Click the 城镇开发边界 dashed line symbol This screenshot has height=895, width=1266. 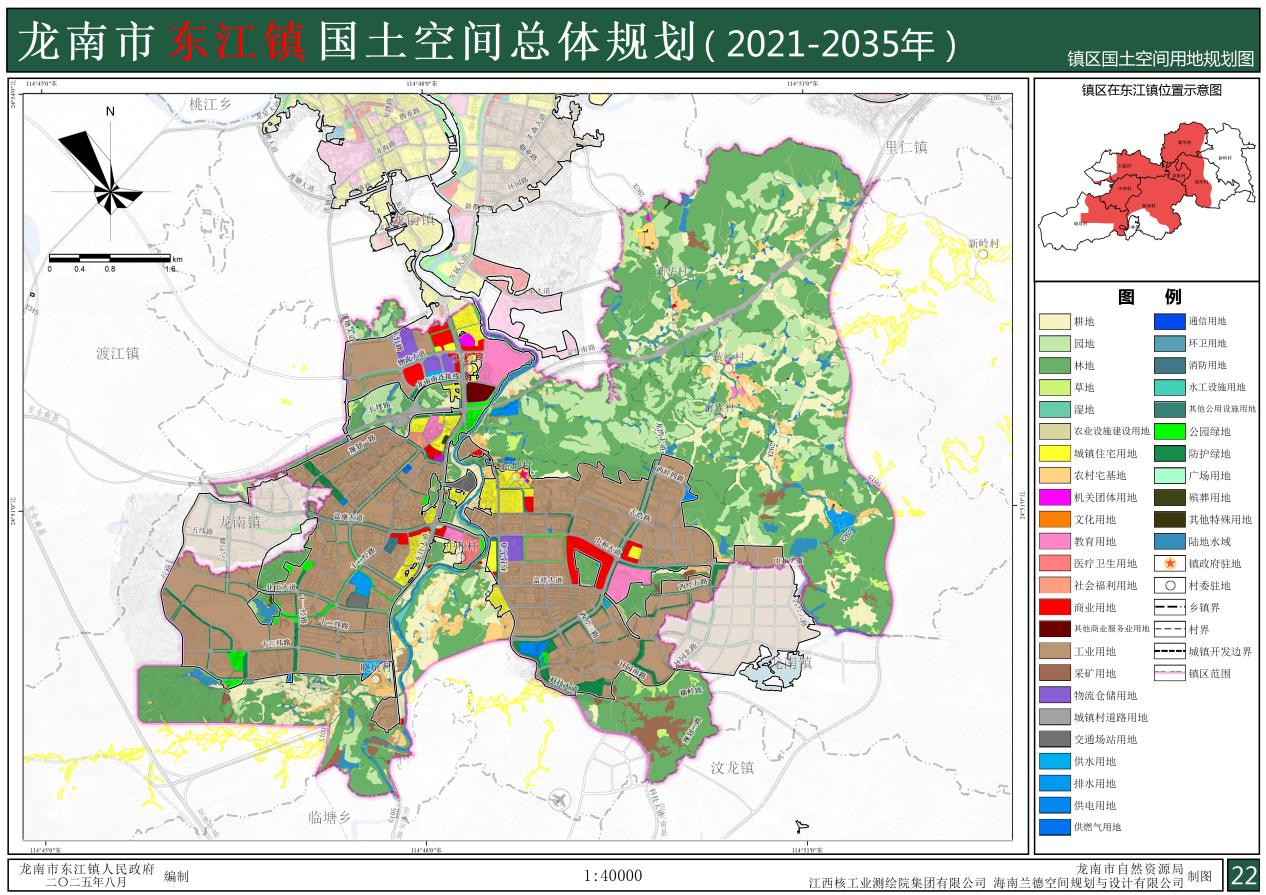[1166, 651]
